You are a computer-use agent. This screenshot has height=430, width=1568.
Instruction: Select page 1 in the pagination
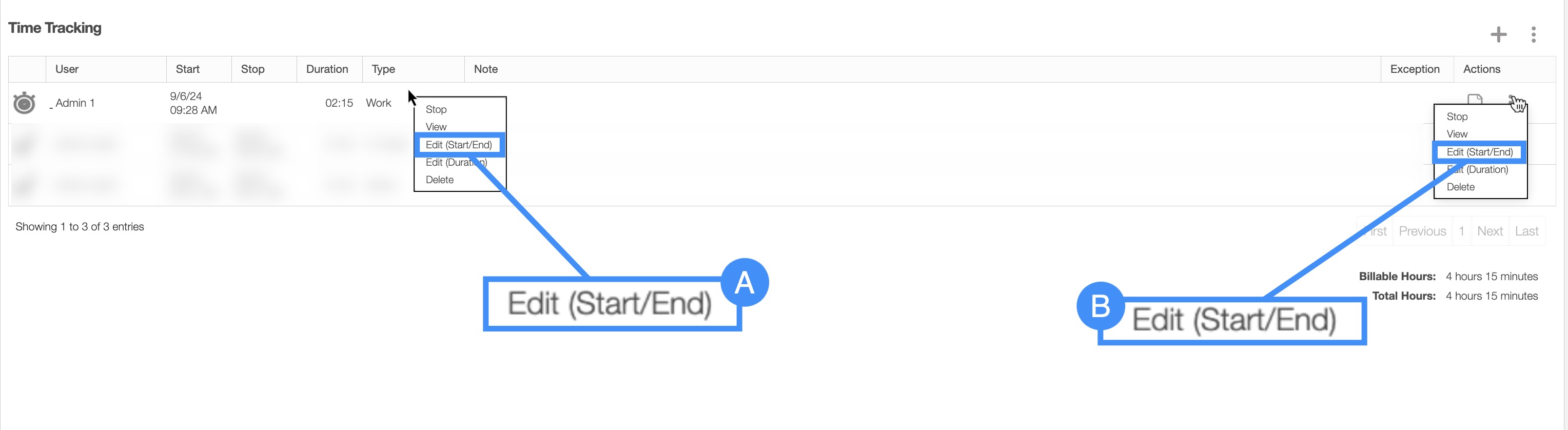pyautogui.click(x=1461, y=231)
